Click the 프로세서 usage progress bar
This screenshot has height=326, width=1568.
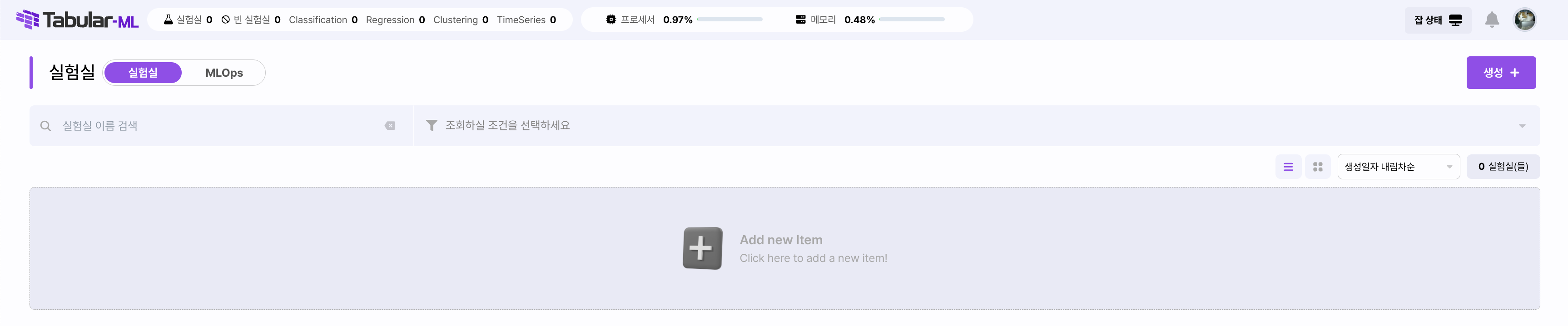pos(729,20)
